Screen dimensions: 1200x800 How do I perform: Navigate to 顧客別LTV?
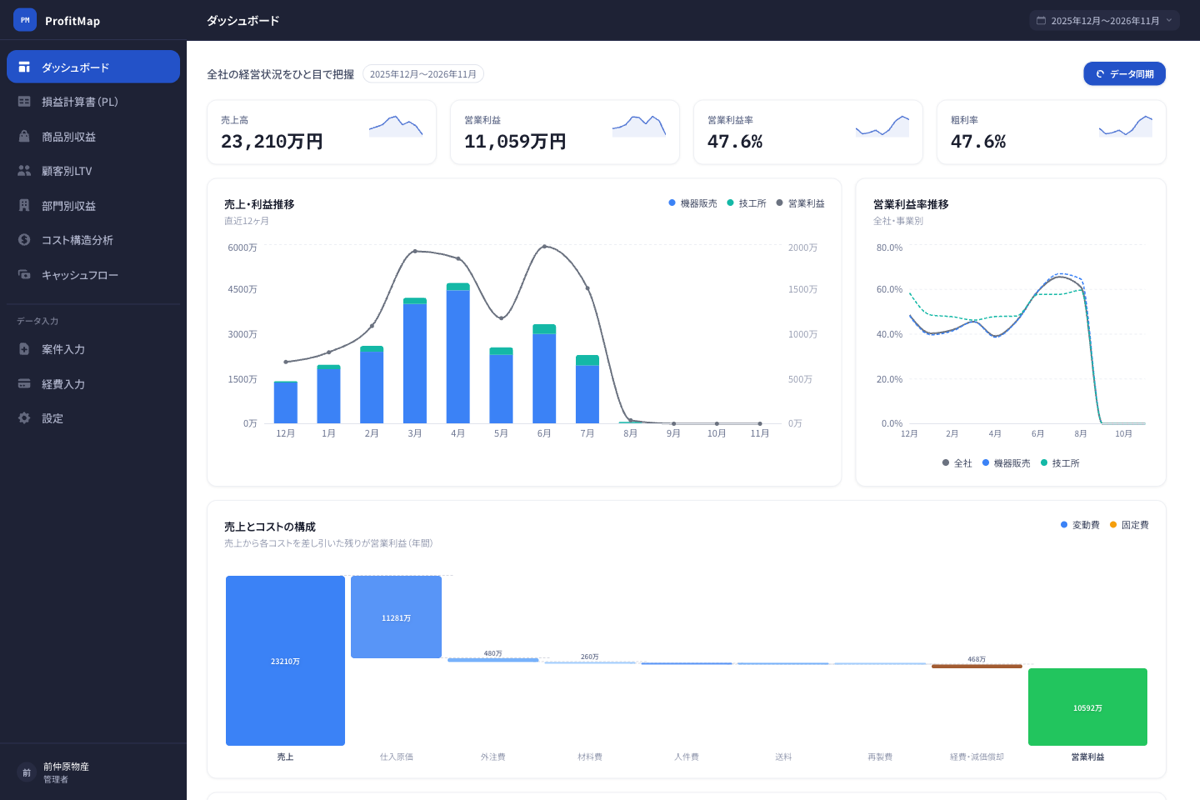[x=93, y=171]
